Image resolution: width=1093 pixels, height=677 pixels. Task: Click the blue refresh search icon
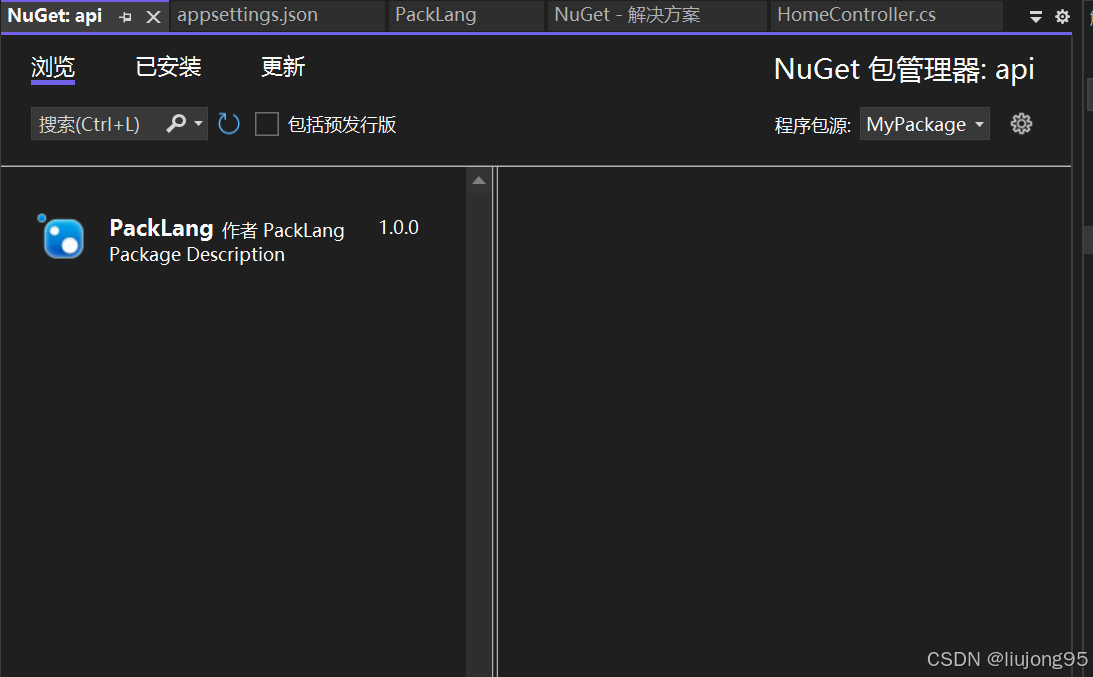point(228,123)
